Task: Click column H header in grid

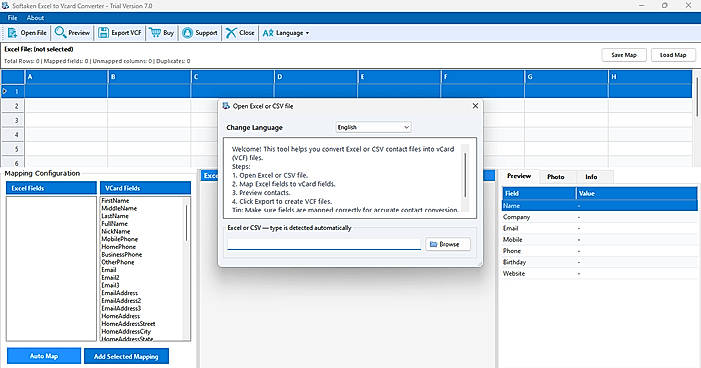Action: pyautogui.click(x=650, y=77)
